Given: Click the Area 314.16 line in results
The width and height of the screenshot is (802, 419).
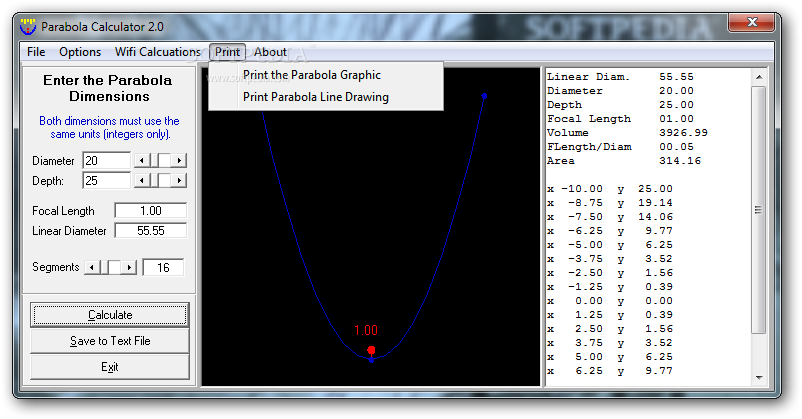Looking at the screenshot, I should (624, 161).
